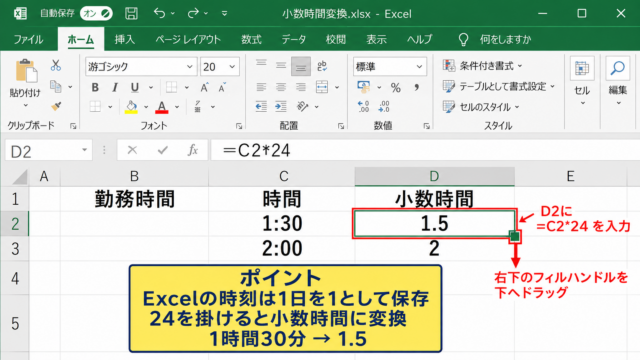This screenshot has height=360, width=640.
Task: Expand the number format 標準 dropdown
Action: click(x=419, y=67)
